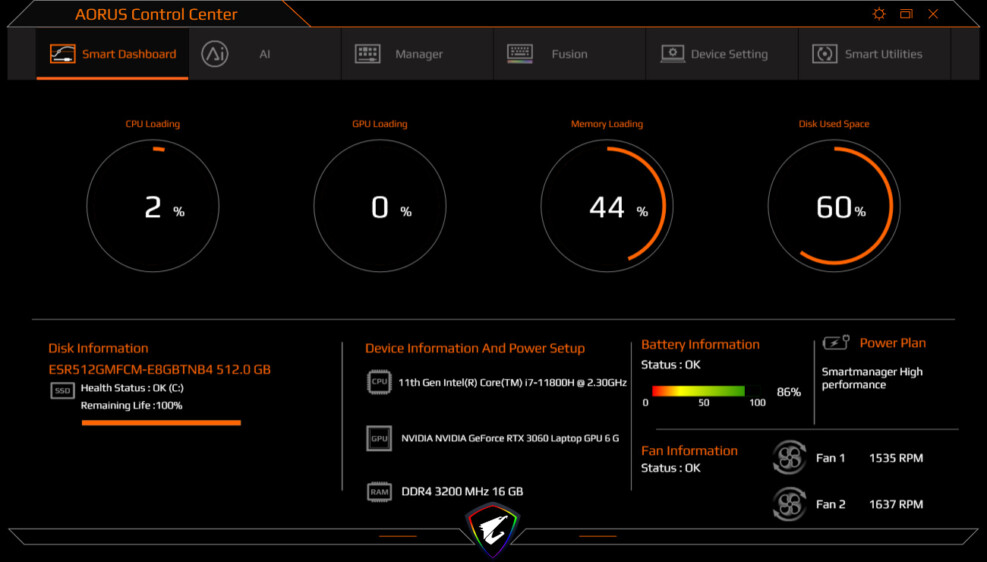Click the CPU Loading gauge
This screenshot has width=987, height=562.
tap(153, 206)
